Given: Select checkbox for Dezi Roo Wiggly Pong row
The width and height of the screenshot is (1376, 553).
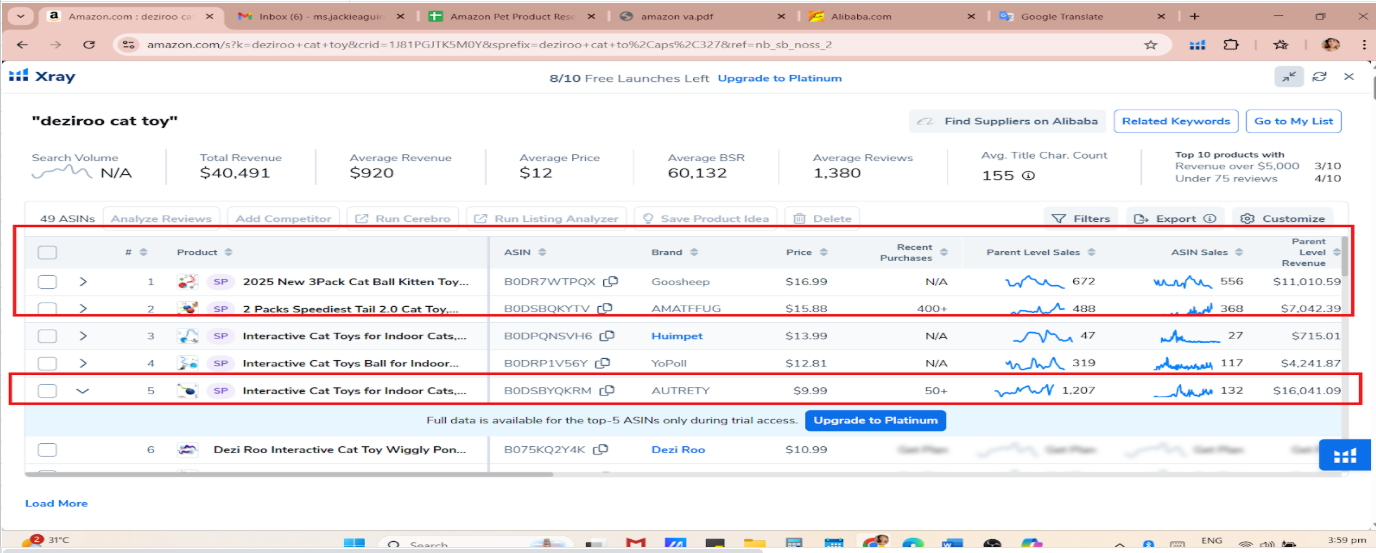Looking at the screenshot, I should [x=47, y=450].
